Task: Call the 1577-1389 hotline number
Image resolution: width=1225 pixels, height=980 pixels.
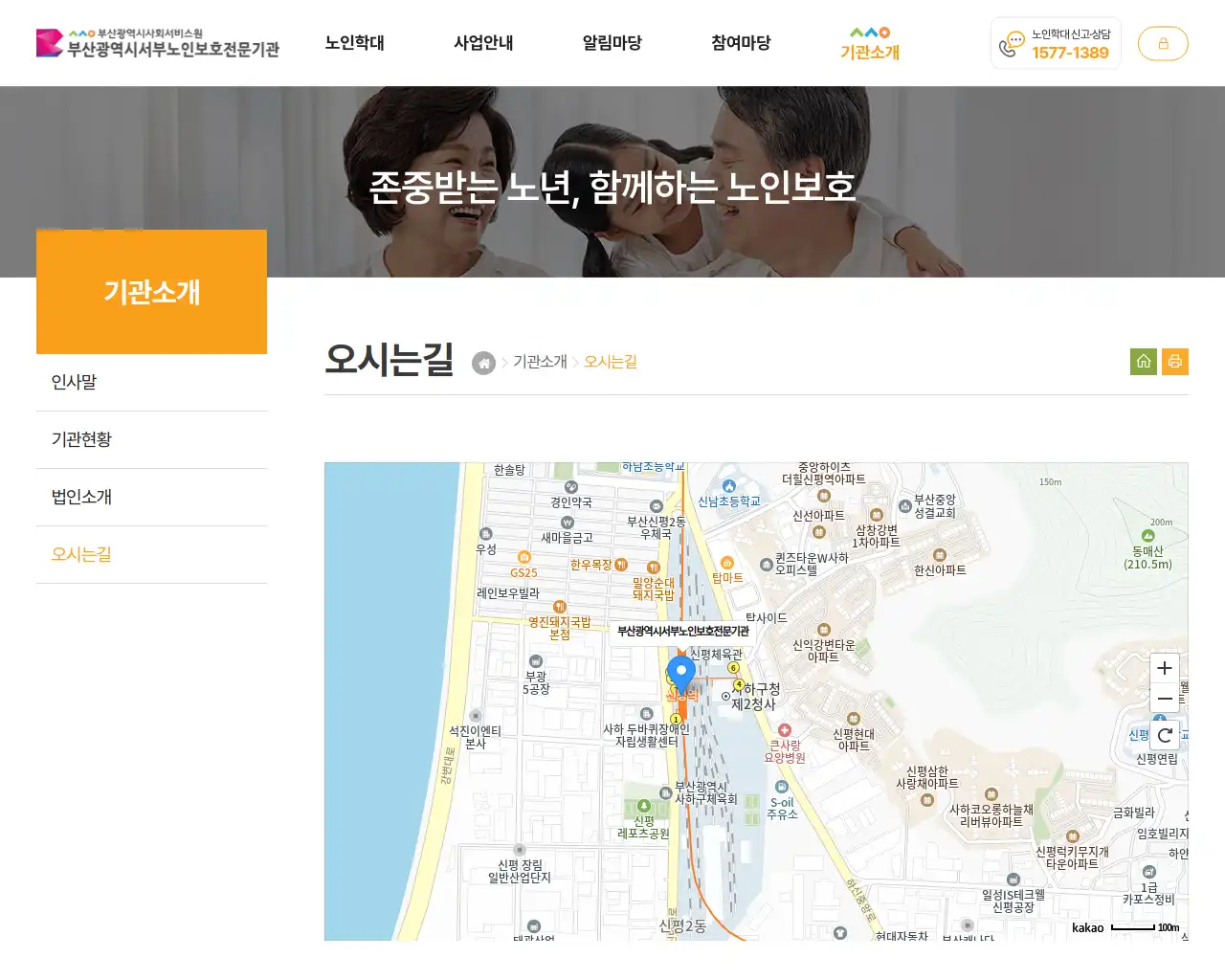Action: (x=1069, y=54)
